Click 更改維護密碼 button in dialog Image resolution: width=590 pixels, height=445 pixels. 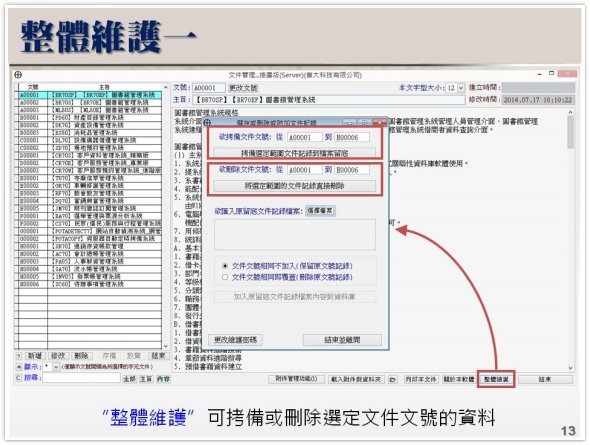coord(236,340)
